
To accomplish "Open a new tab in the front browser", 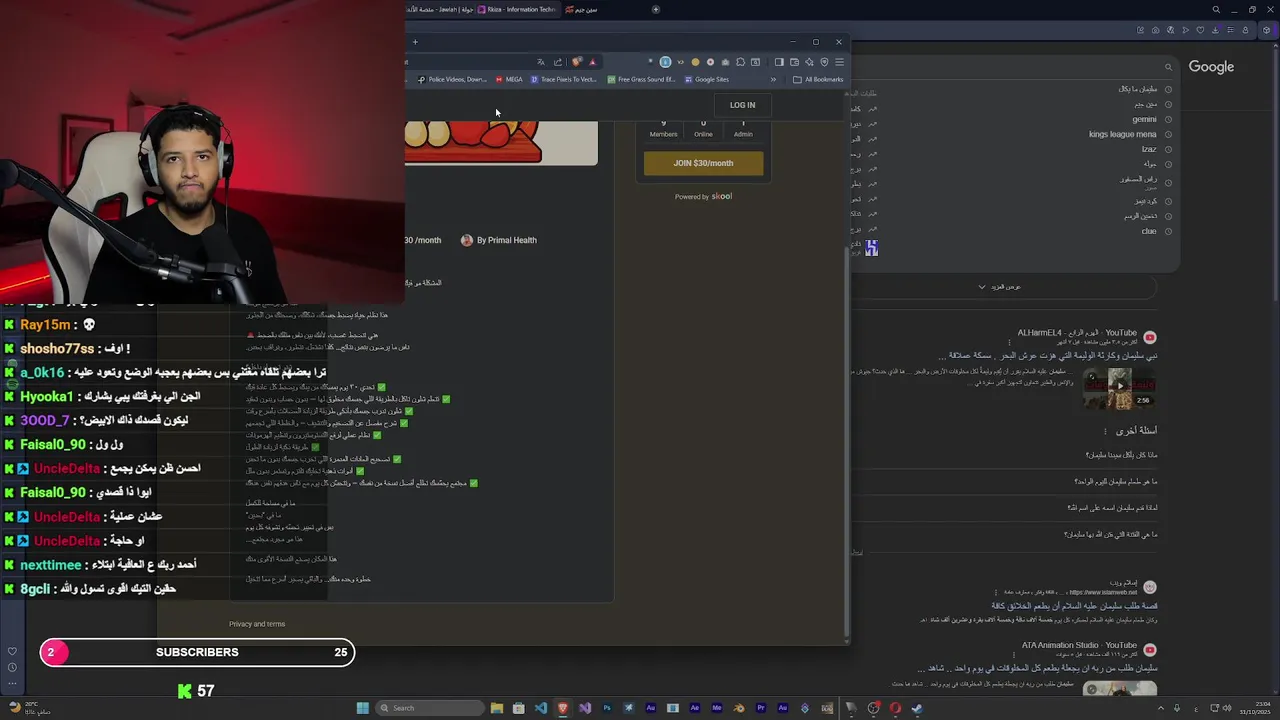I will point(415,42).
